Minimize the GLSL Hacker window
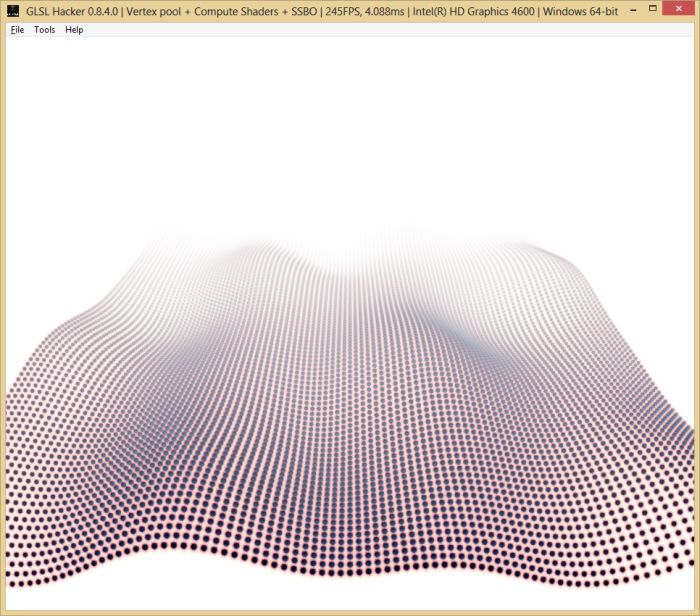This screenshot has width=700, height=616. (x=633, y=9)
